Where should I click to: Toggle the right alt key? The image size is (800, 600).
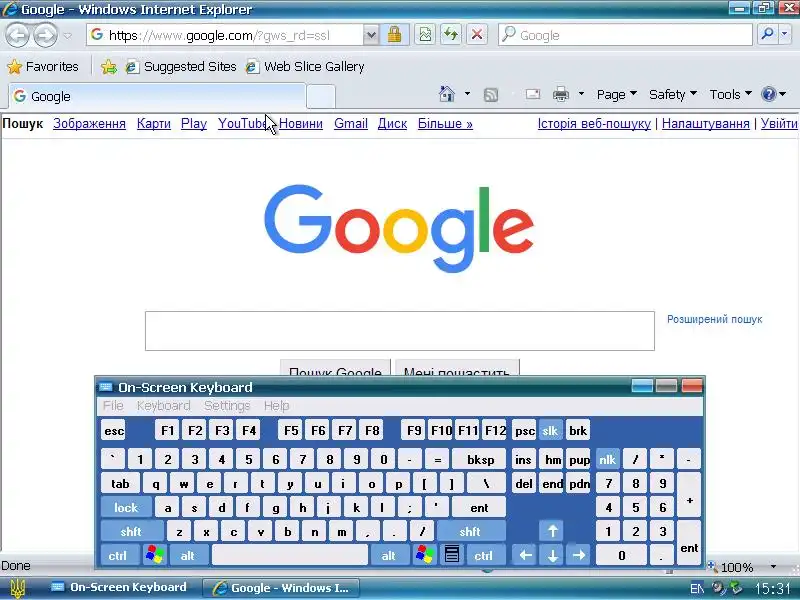tap(389, 556)
